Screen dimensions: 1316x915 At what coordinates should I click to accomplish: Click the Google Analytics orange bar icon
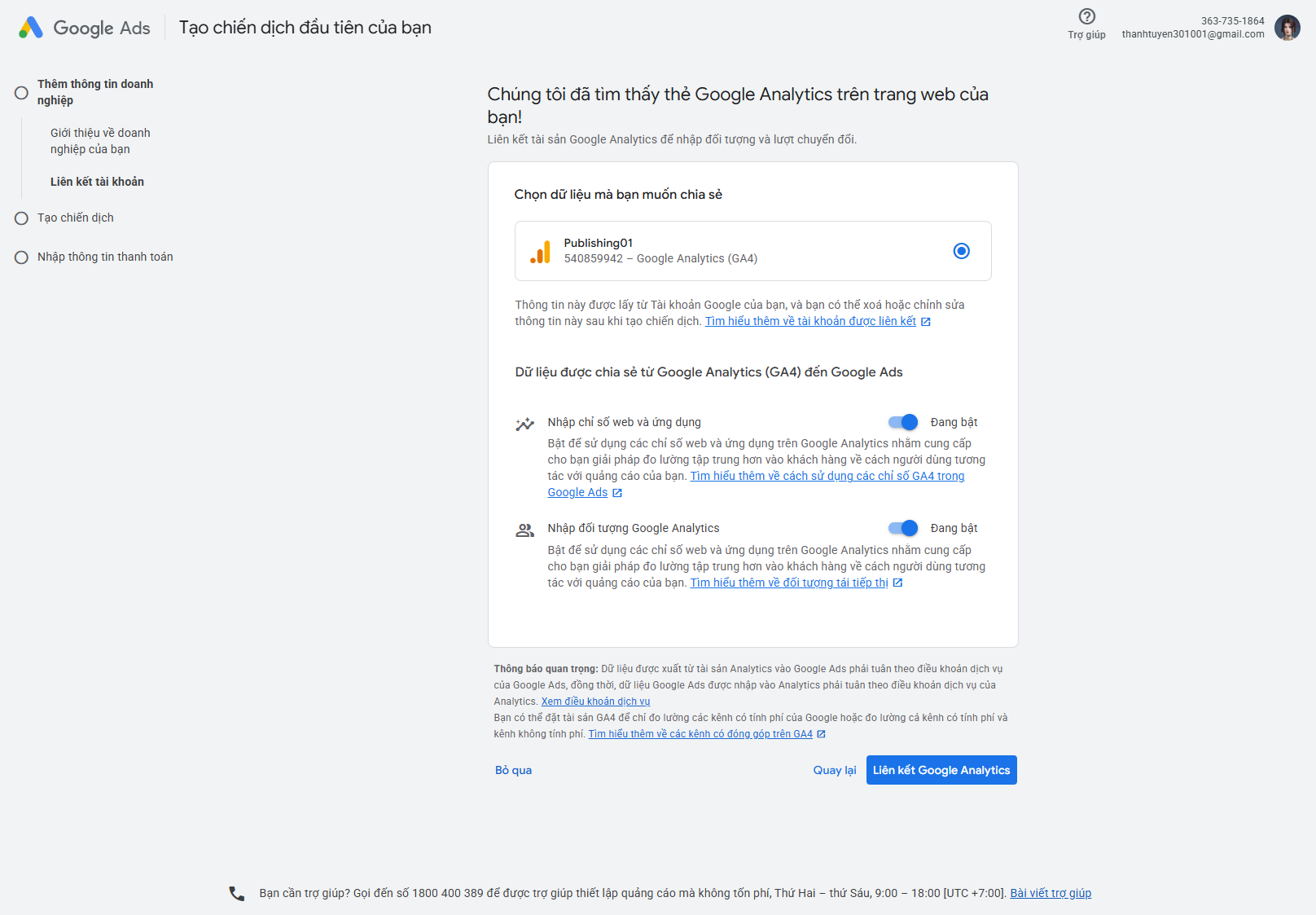pos(540,251)
